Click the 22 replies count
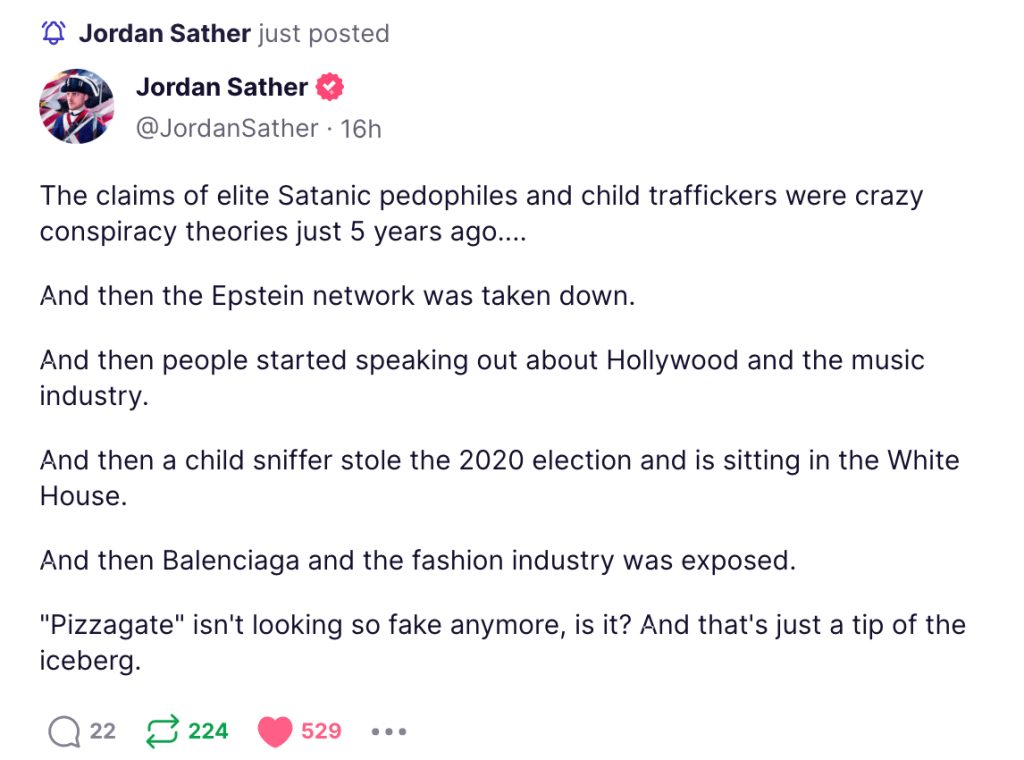Screen dimensions: 1024x760 click(102, 731)
